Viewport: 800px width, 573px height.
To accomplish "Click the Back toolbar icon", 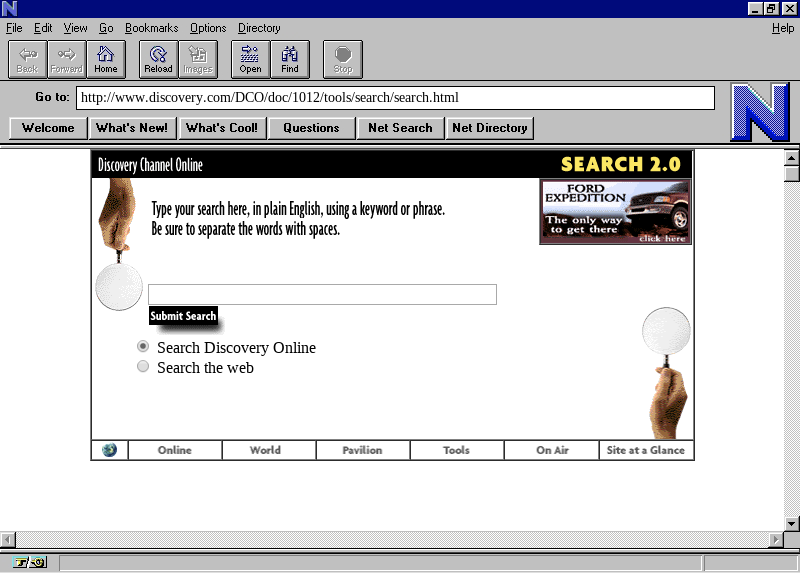I will click(27, 59).
